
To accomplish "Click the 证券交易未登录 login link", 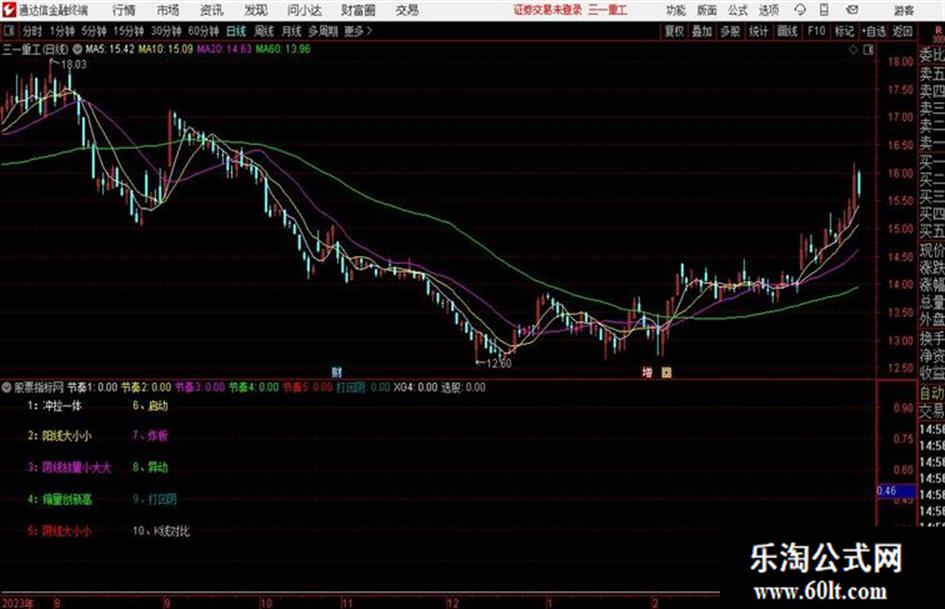I will 548,10.
